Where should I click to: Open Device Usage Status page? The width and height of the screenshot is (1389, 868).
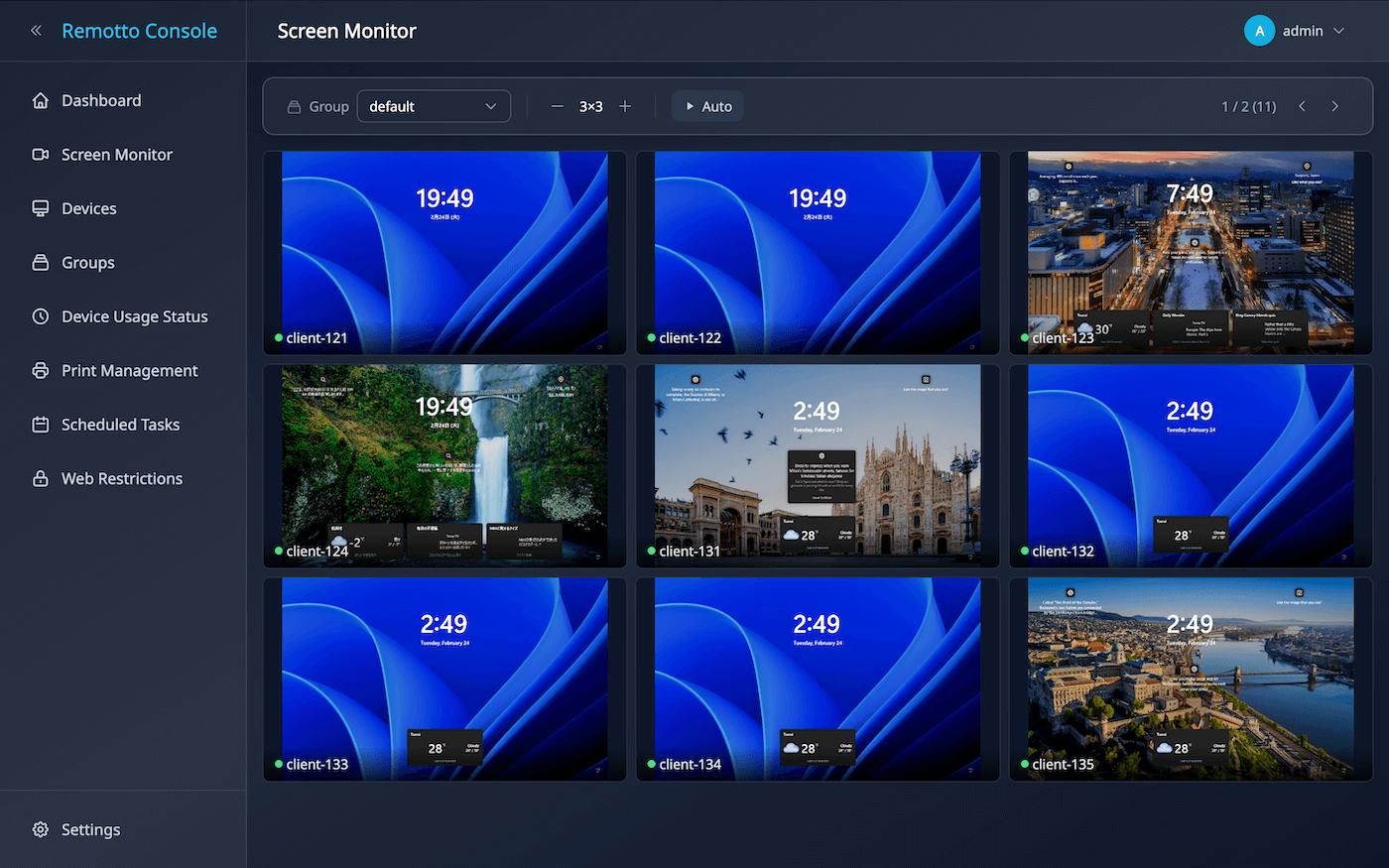click(134, 316)
